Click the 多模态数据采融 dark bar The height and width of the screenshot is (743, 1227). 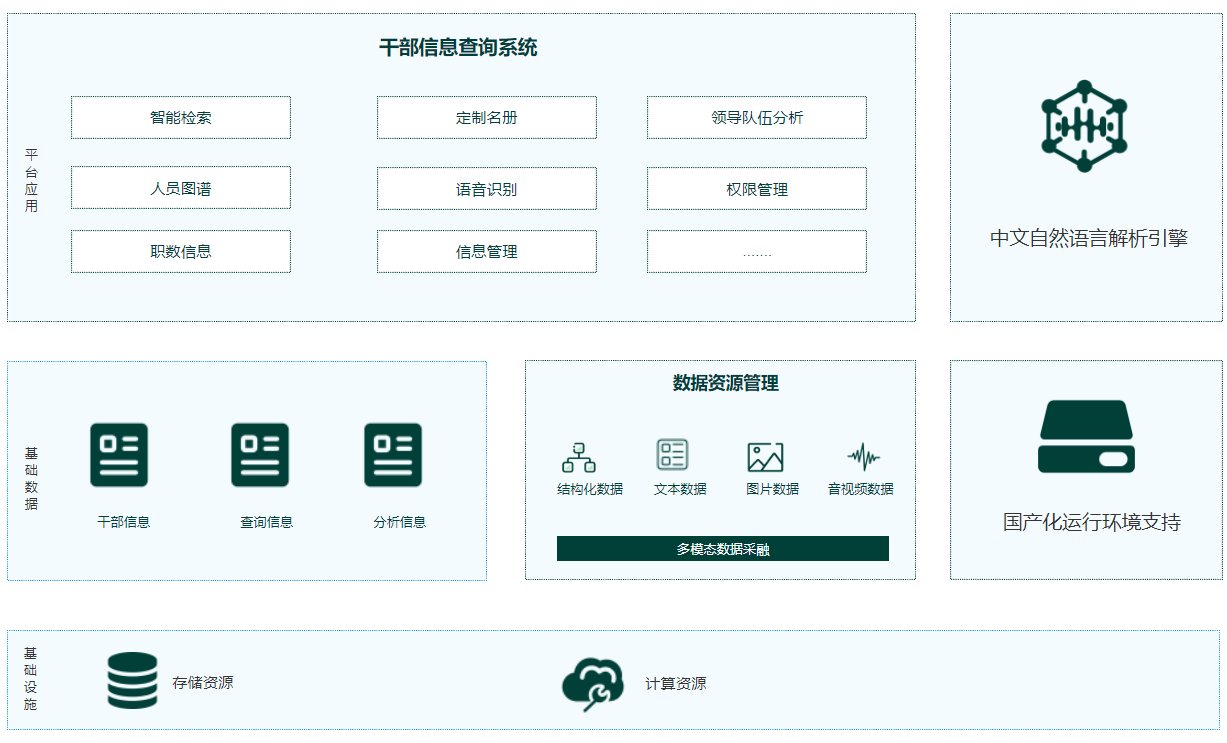[722, 549]
